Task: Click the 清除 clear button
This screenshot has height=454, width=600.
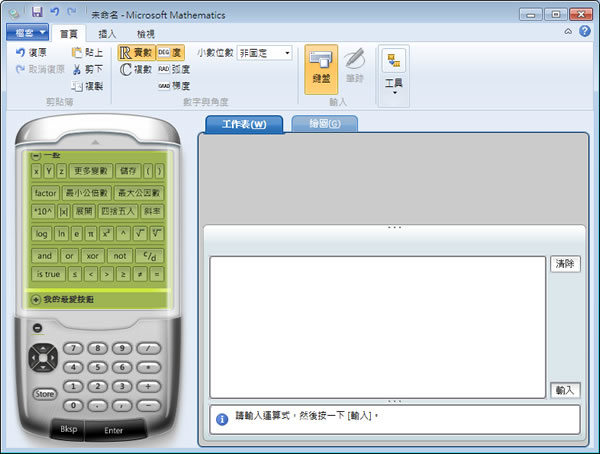Action: (565, 264)
